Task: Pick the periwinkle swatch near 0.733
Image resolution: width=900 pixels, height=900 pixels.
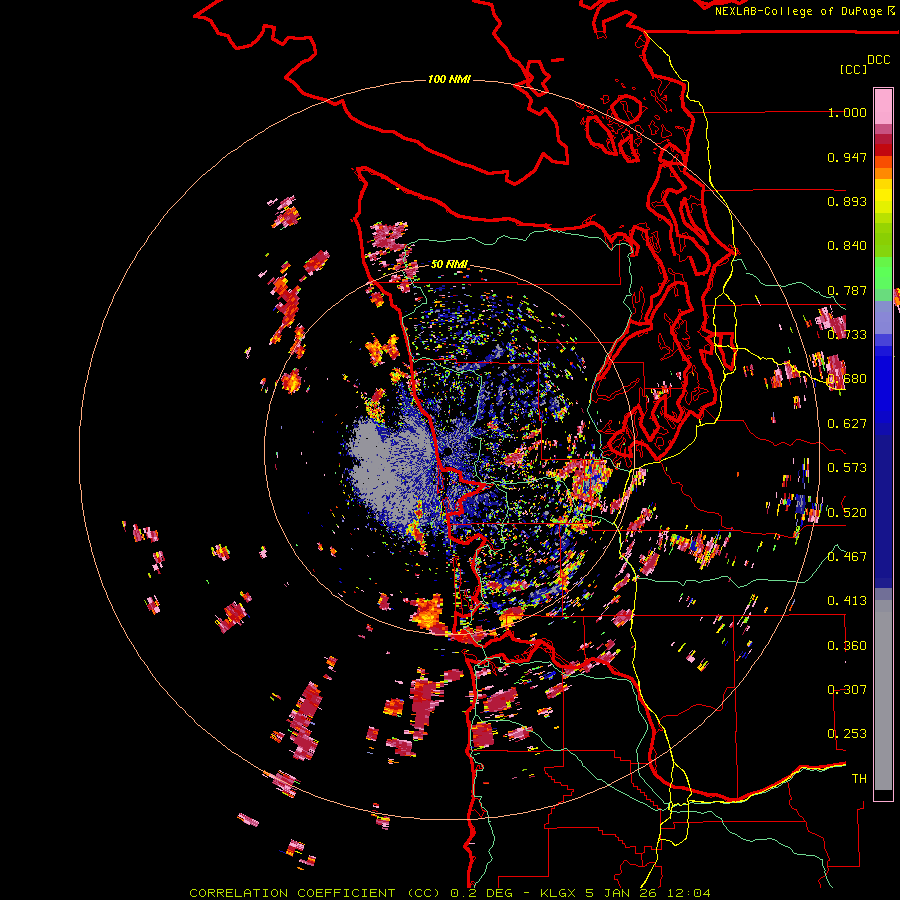Action: pyautogui.click(x=883, y=317)
